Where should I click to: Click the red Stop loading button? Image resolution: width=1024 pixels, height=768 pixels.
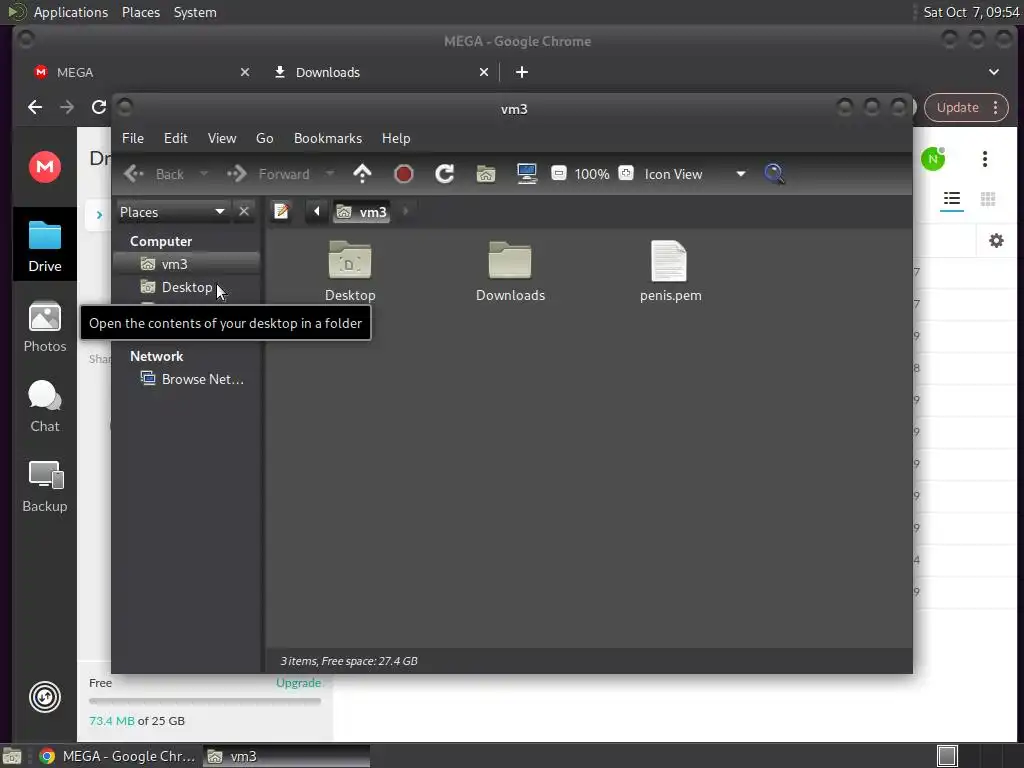404,174
